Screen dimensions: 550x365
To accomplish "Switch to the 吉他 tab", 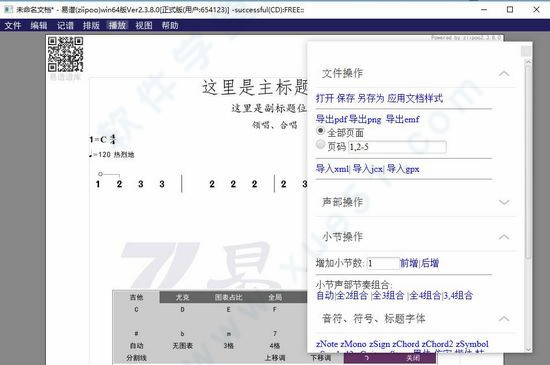I will (x=136, y=297).
